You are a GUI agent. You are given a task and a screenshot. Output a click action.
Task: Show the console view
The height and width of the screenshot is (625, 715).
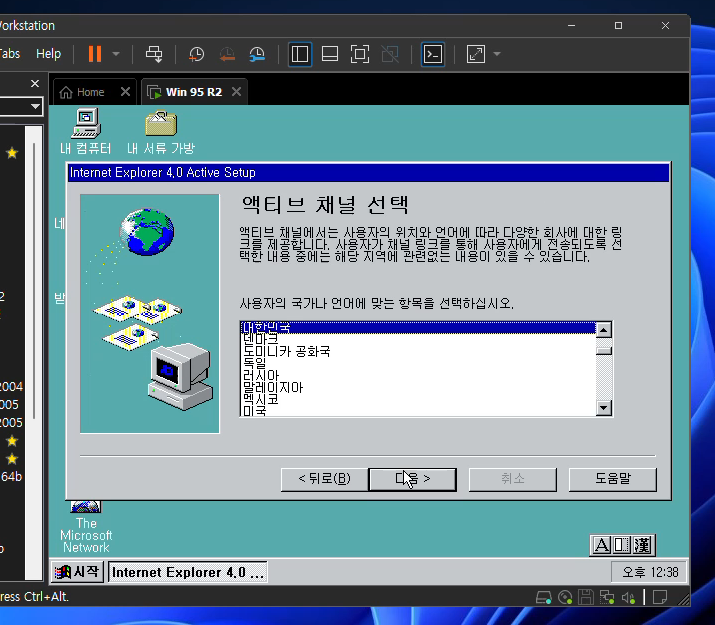tap(433, 54)
